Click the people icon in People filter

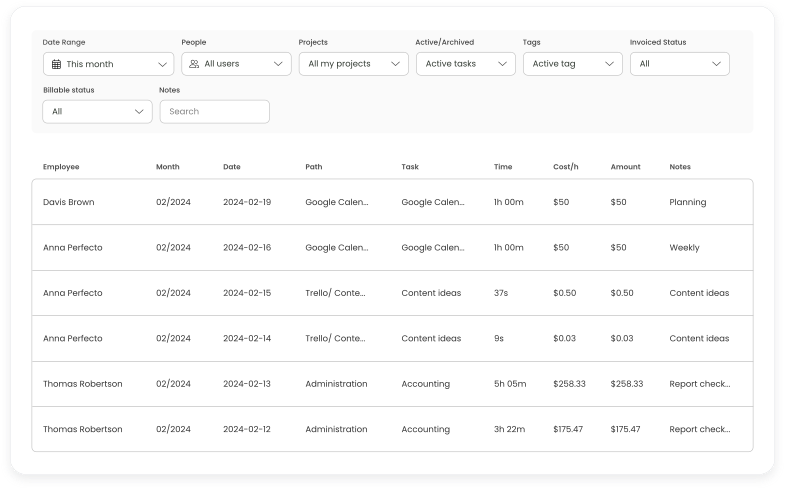(194, 64)
